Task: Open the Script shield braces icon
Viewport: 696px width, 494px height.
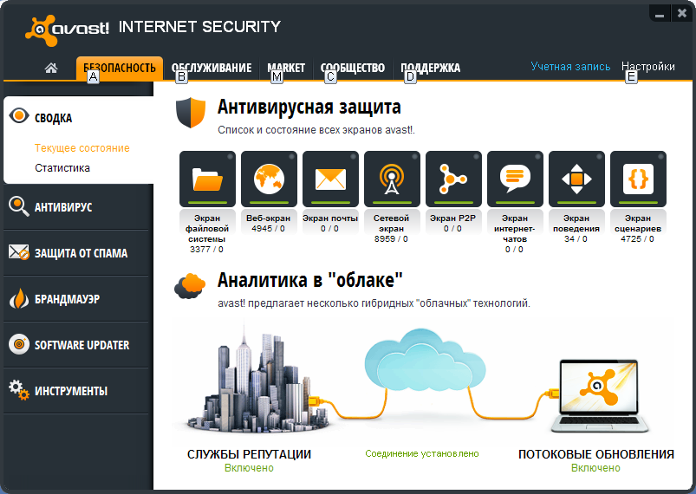Action: [638, 179]
